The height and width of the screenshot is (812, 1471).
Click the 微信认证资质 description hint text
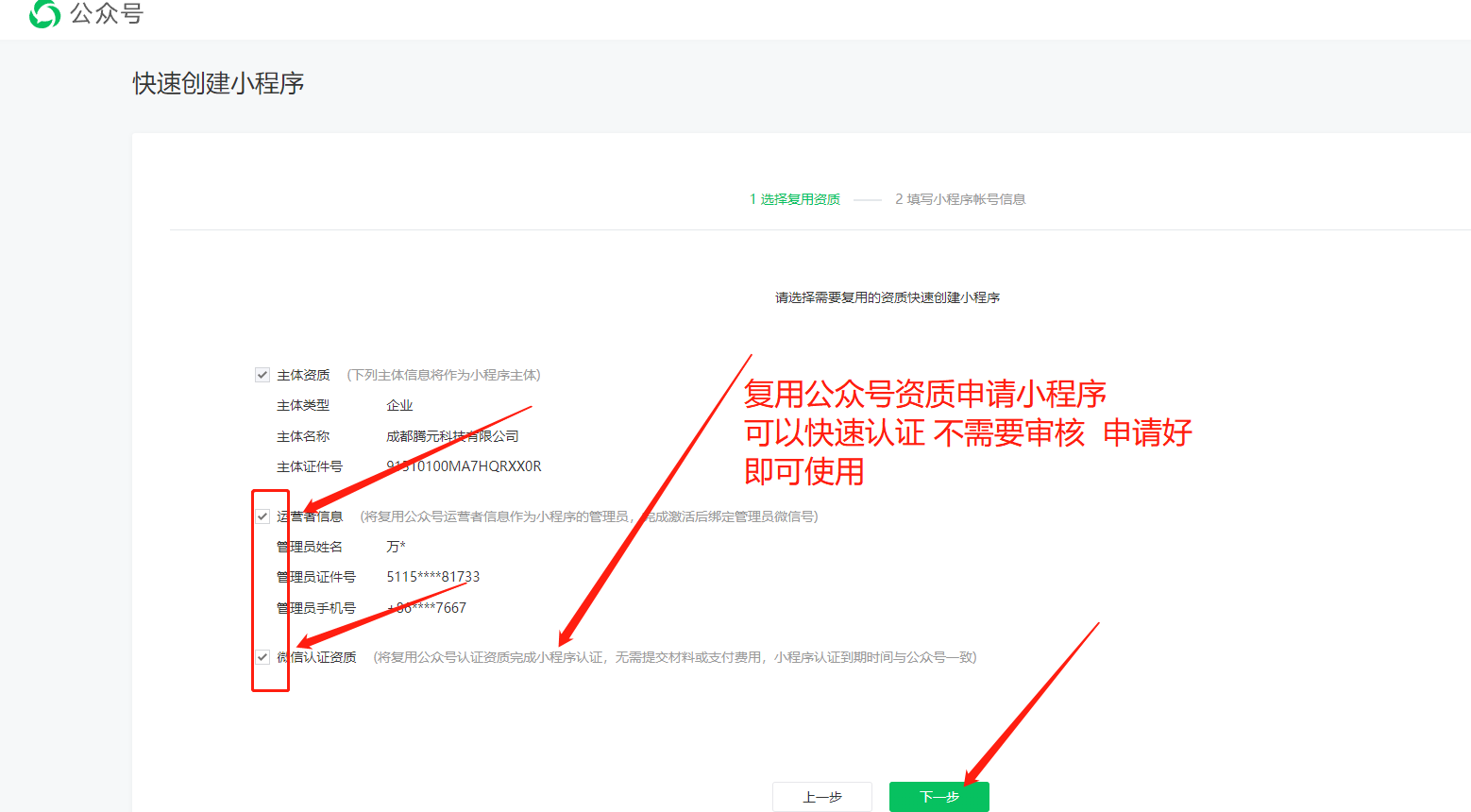(675, 657)
